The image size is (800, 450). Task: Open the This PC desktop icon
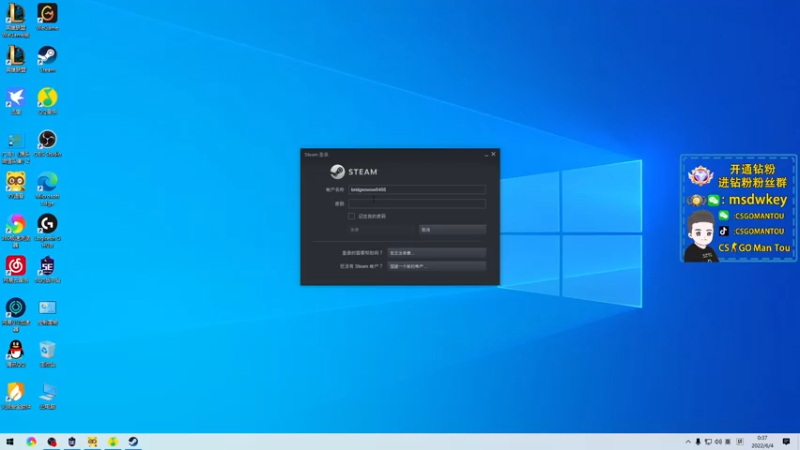[x=47, y=395]
